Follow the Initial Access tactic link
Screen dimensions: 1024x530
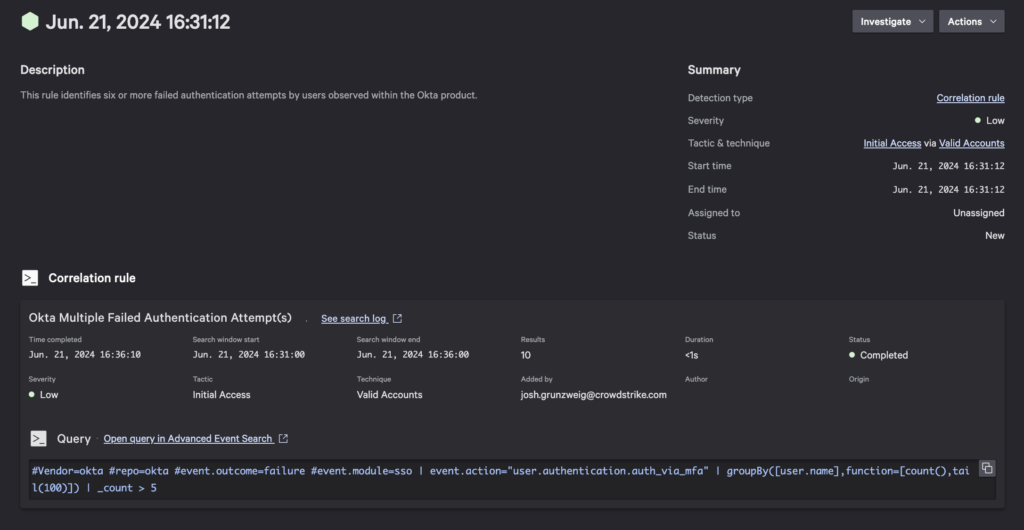(x=892, y=143)
